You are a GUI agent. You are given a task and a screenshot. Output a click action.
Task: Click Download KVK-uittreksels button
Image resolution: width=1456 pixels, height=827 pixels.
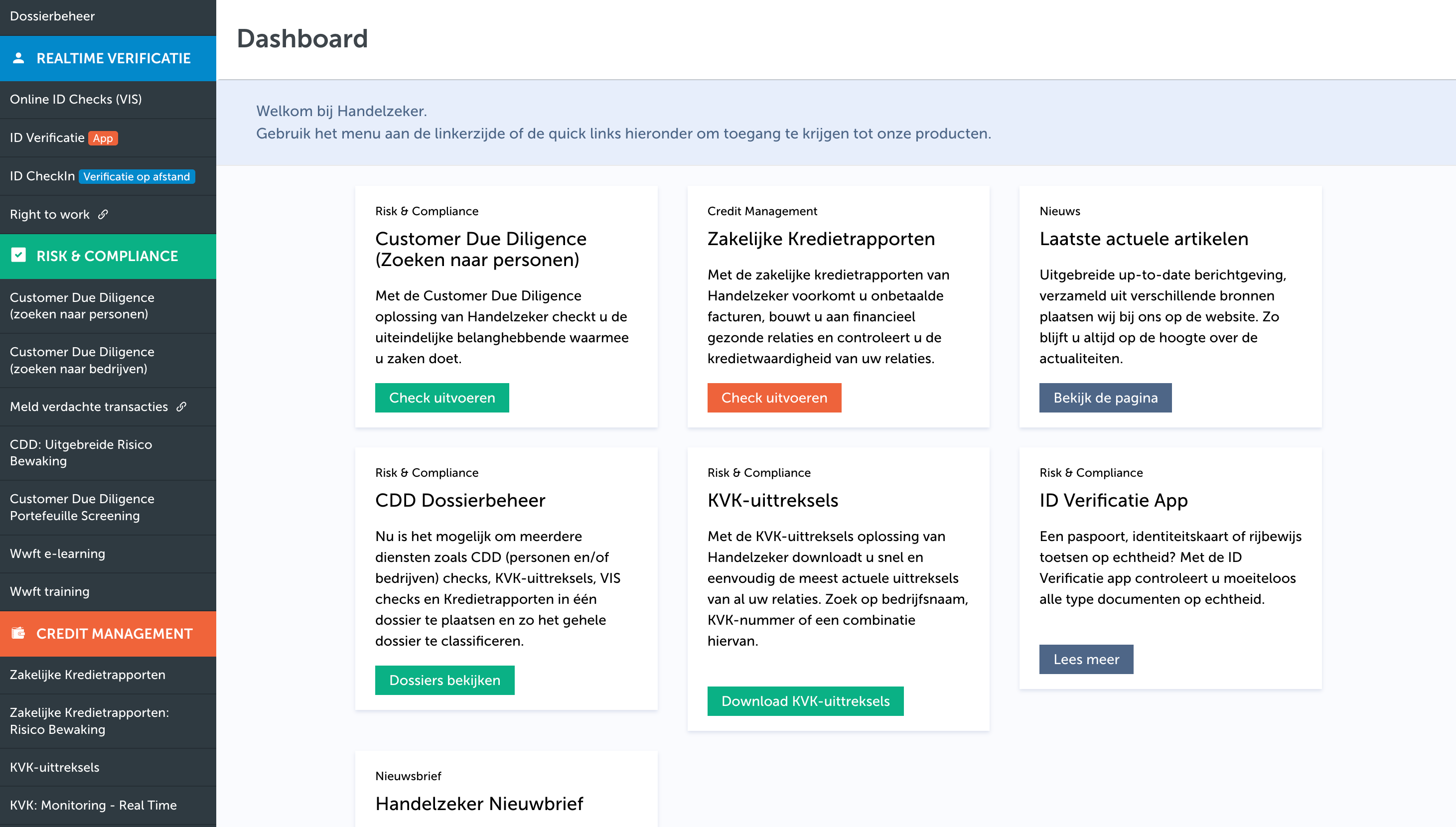[x=805, y=701]
